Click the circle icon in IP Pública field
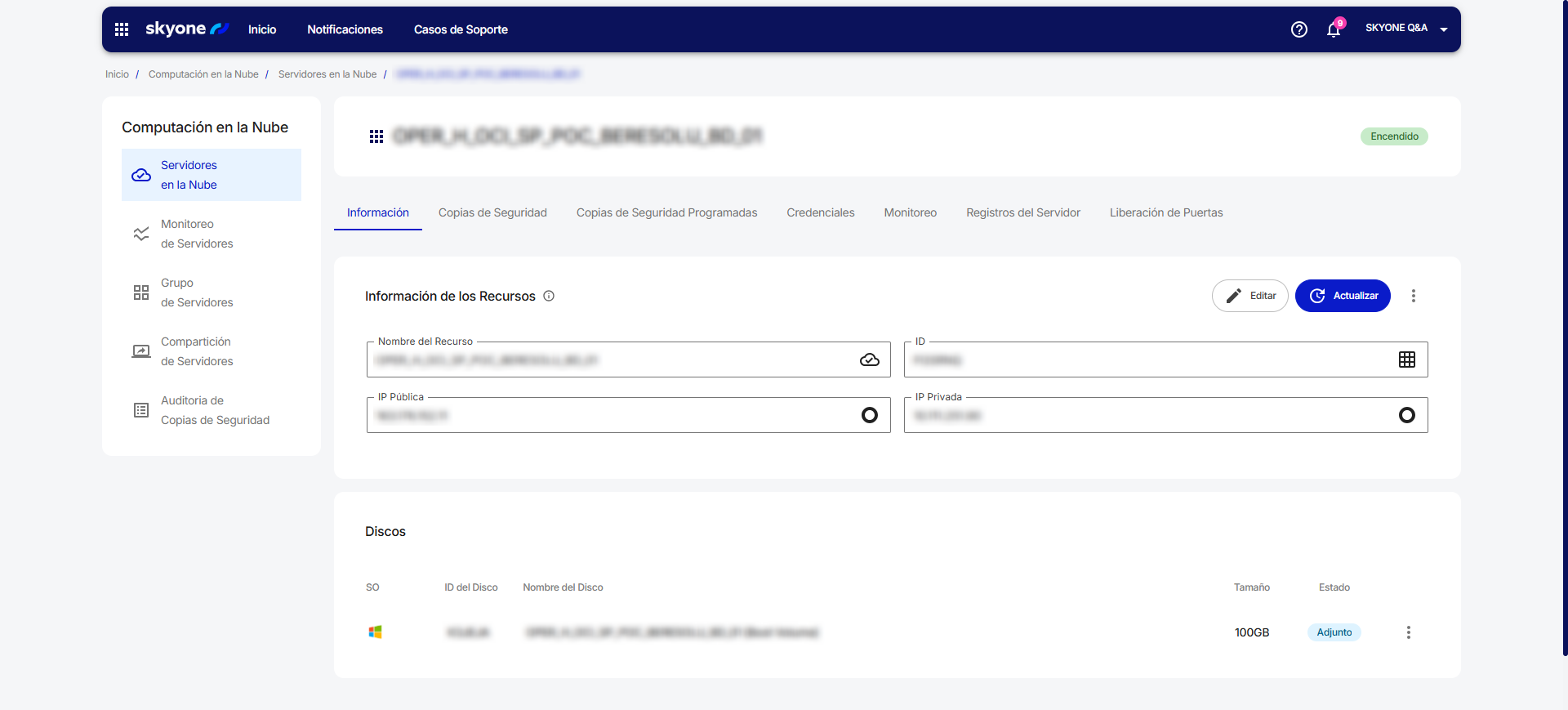The width and height of the screenshot is (1568, 710). point(869,416)
